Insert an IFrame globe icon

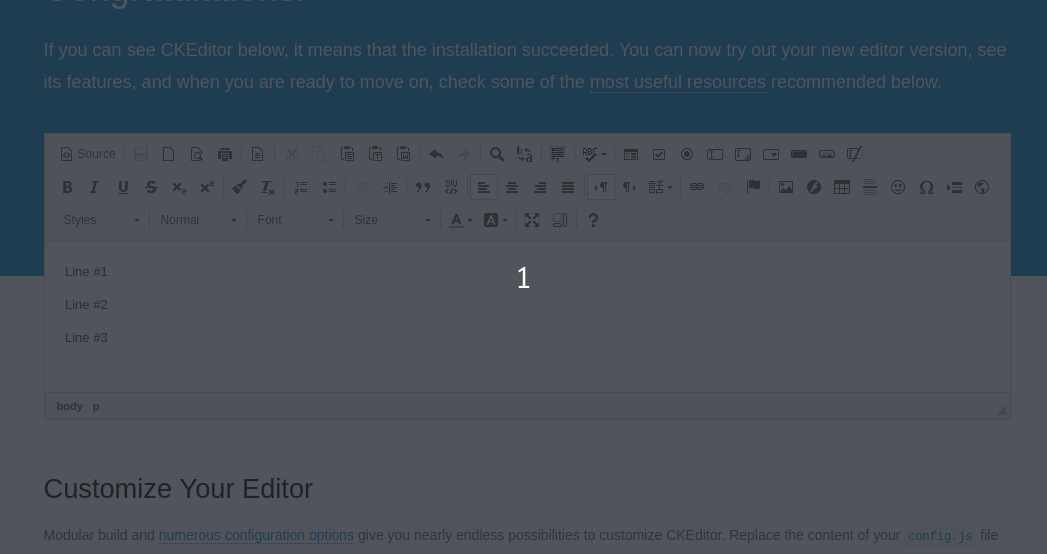[x=982, y=188]
